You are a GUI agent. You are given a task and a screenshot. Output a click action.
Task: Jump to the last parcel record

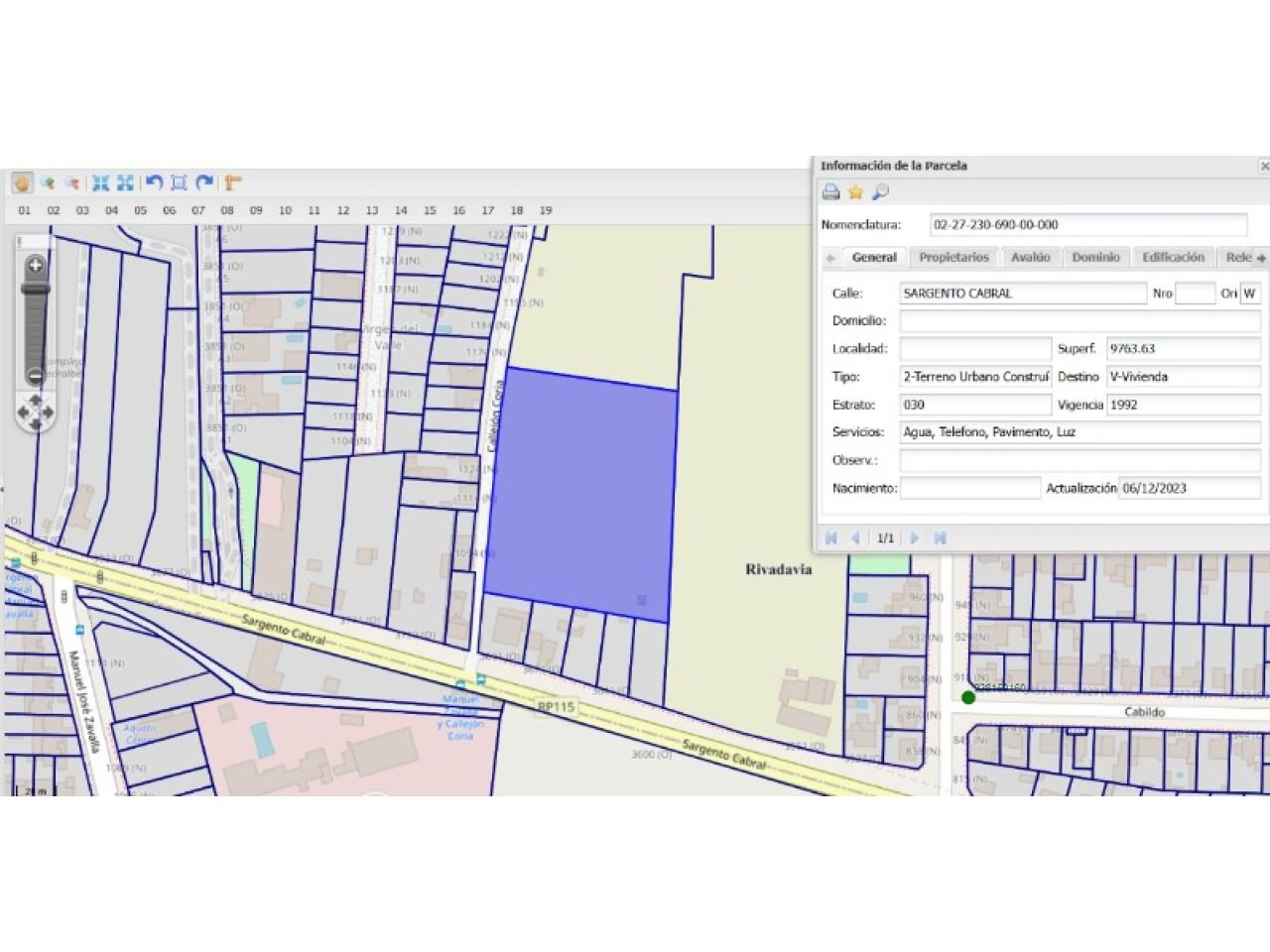[x=940, y=538]
